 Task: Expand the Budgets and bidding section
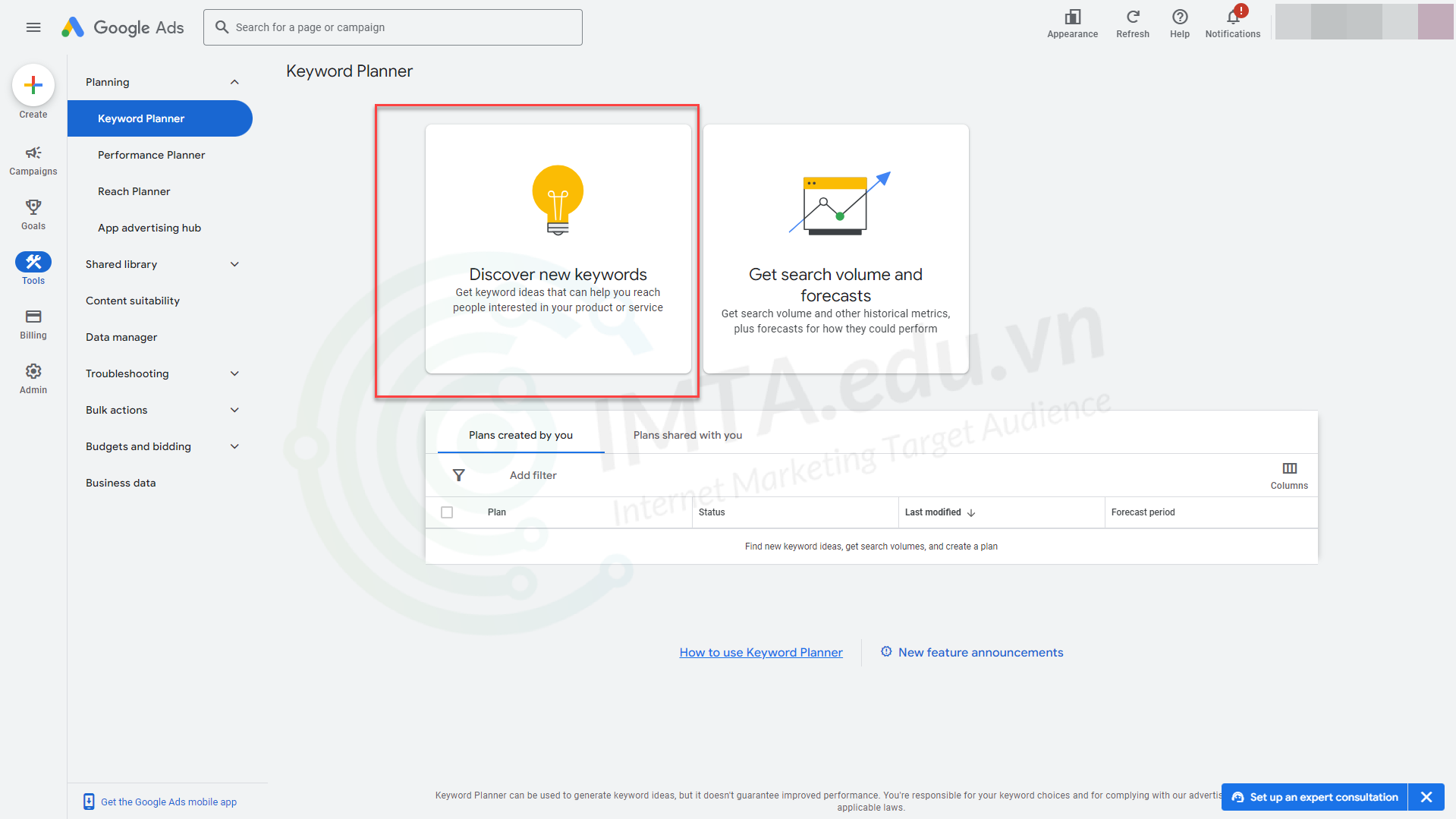coord(234,446)
